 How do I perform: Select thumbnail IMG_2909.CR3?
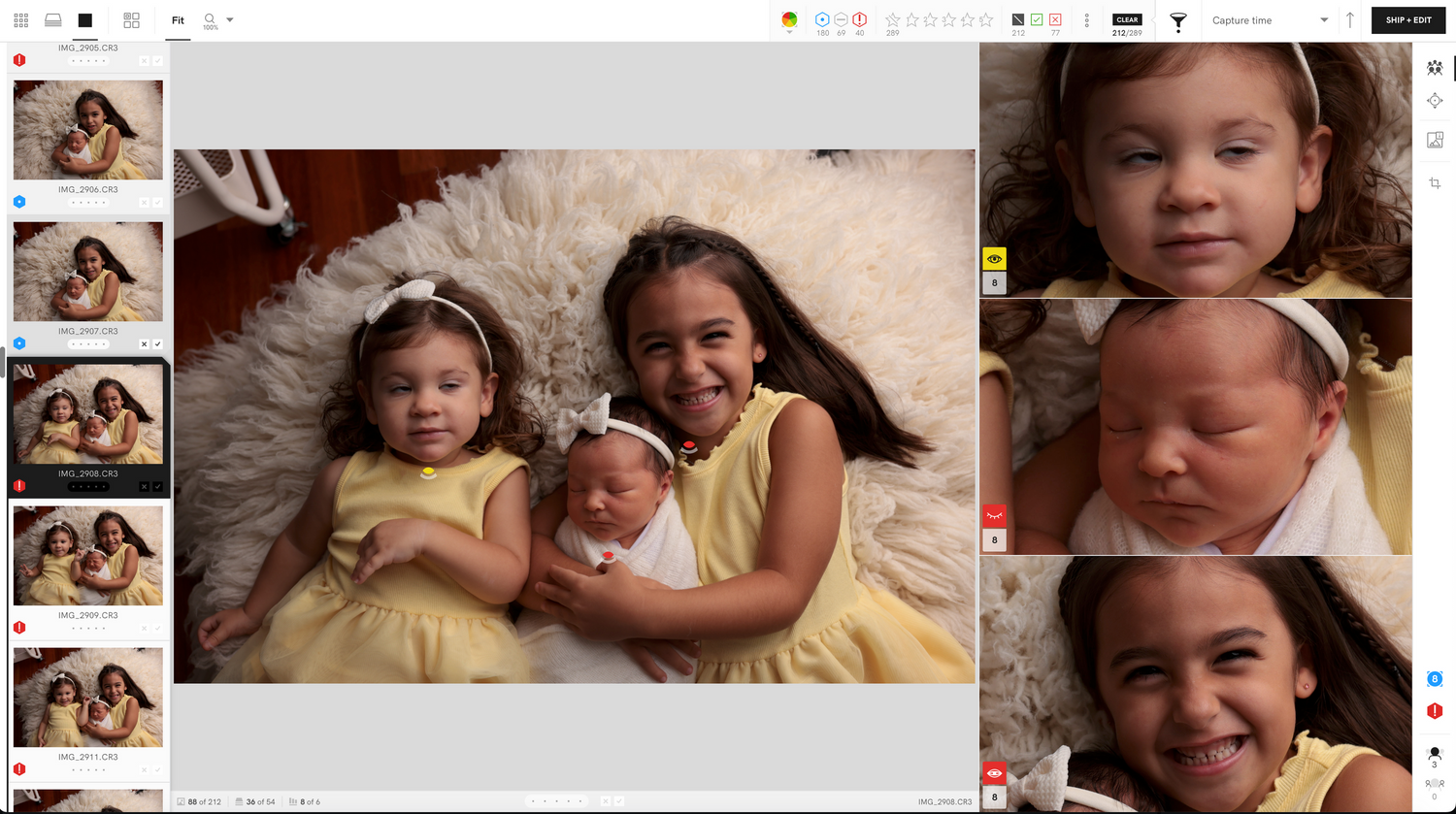coord(88,556)
